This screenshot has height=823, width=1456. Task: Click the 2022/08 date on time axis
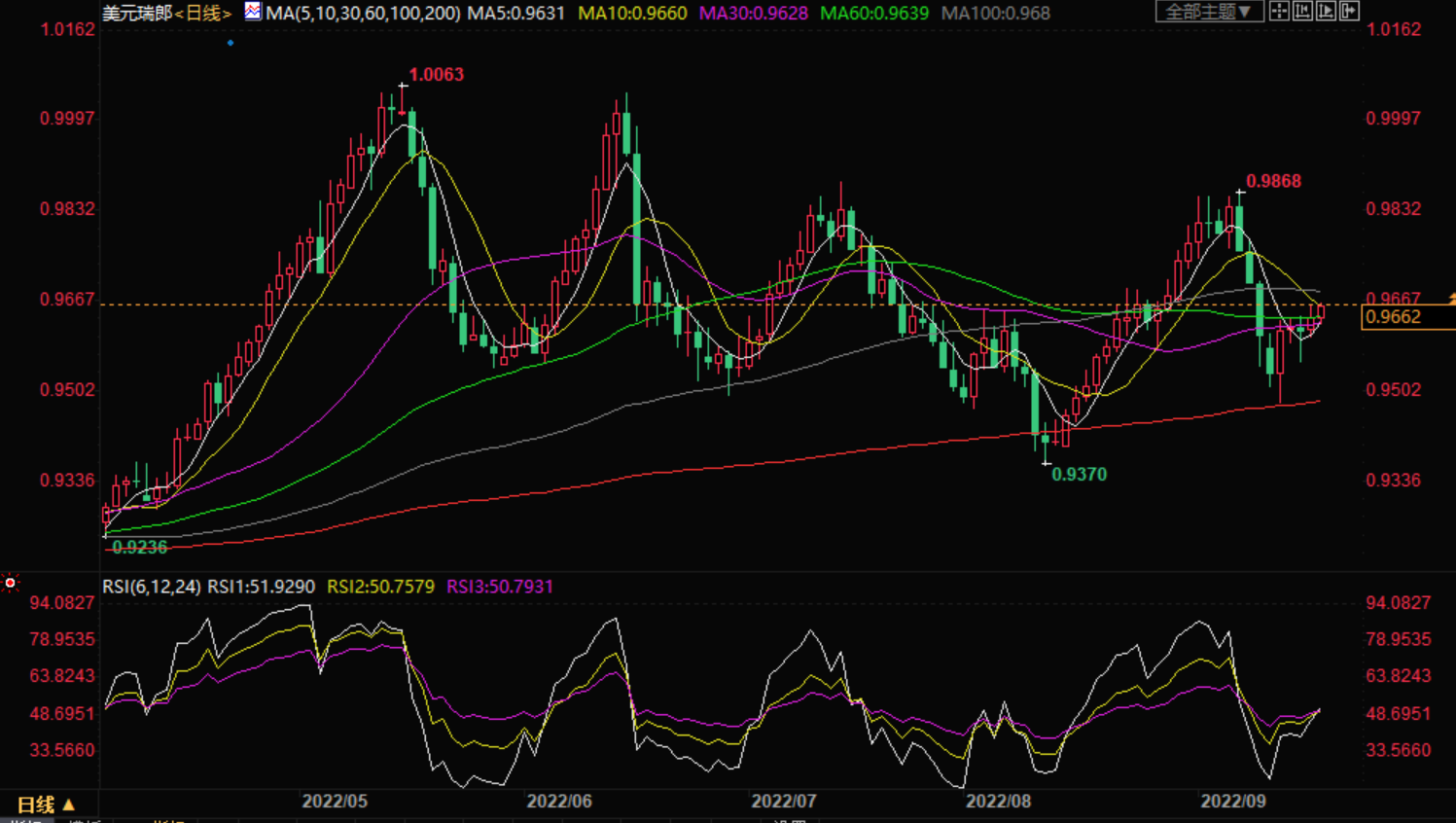[998, 802]
